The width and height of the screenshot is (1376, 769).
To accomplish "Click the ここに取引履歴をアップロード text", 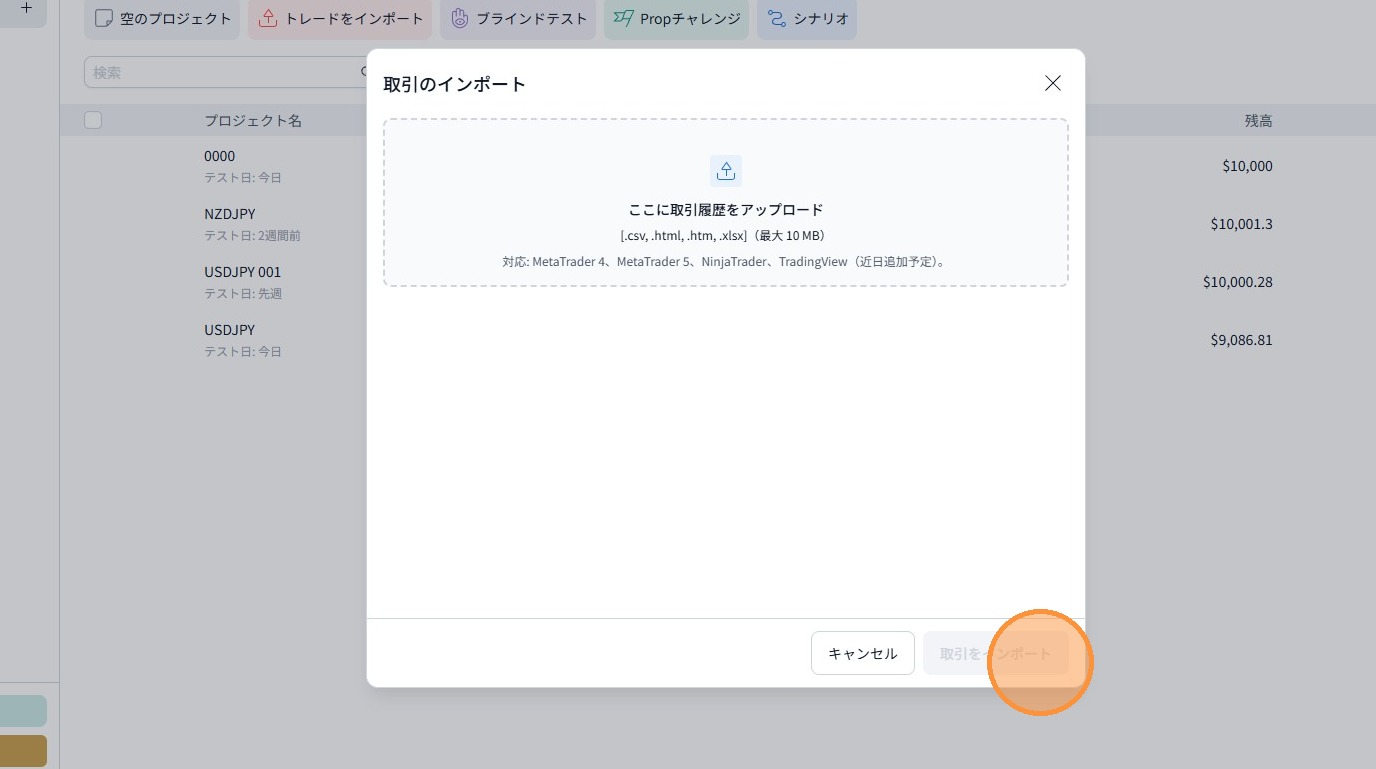I will point(726,210).
